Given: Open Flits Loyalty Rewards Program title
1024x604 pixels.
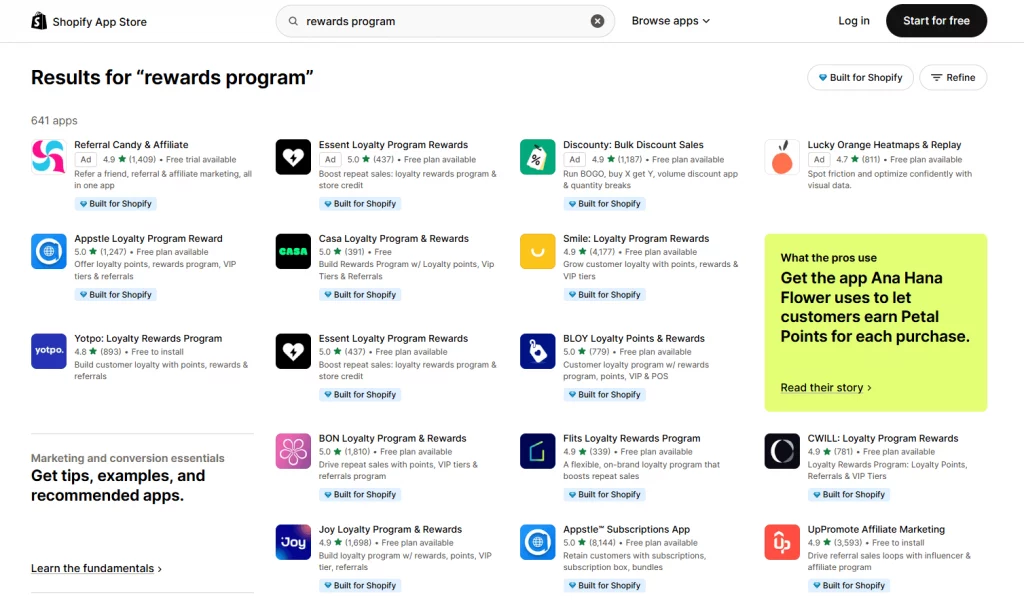Looking at the screenshot, I should click(x=632, y=439).
